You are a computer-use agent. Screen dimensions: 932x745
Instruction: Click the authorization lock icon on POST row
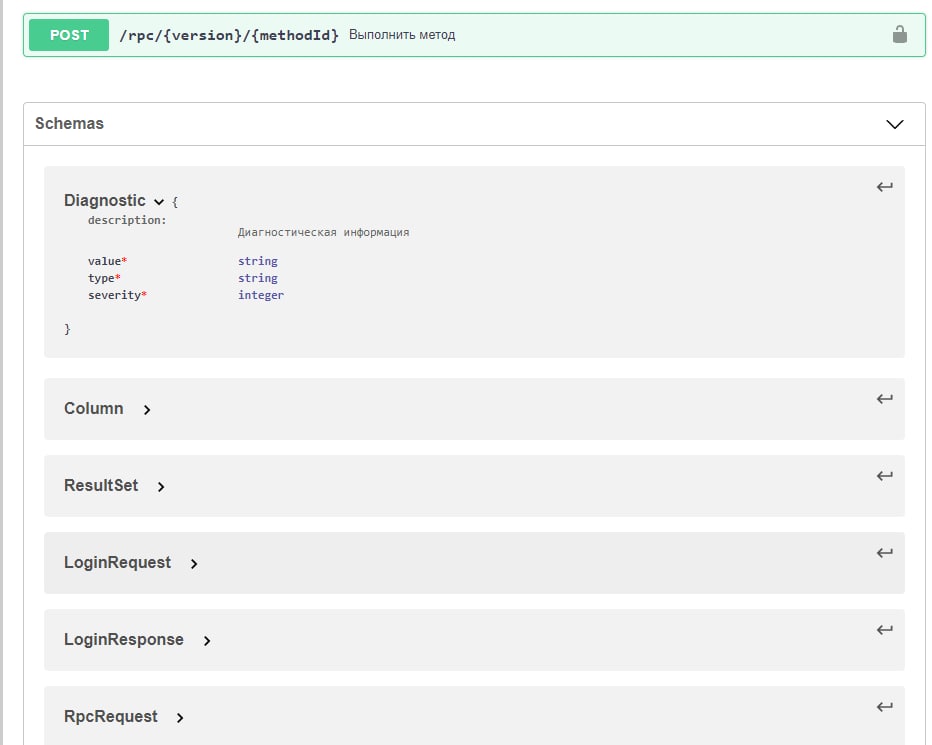(899, 34)
